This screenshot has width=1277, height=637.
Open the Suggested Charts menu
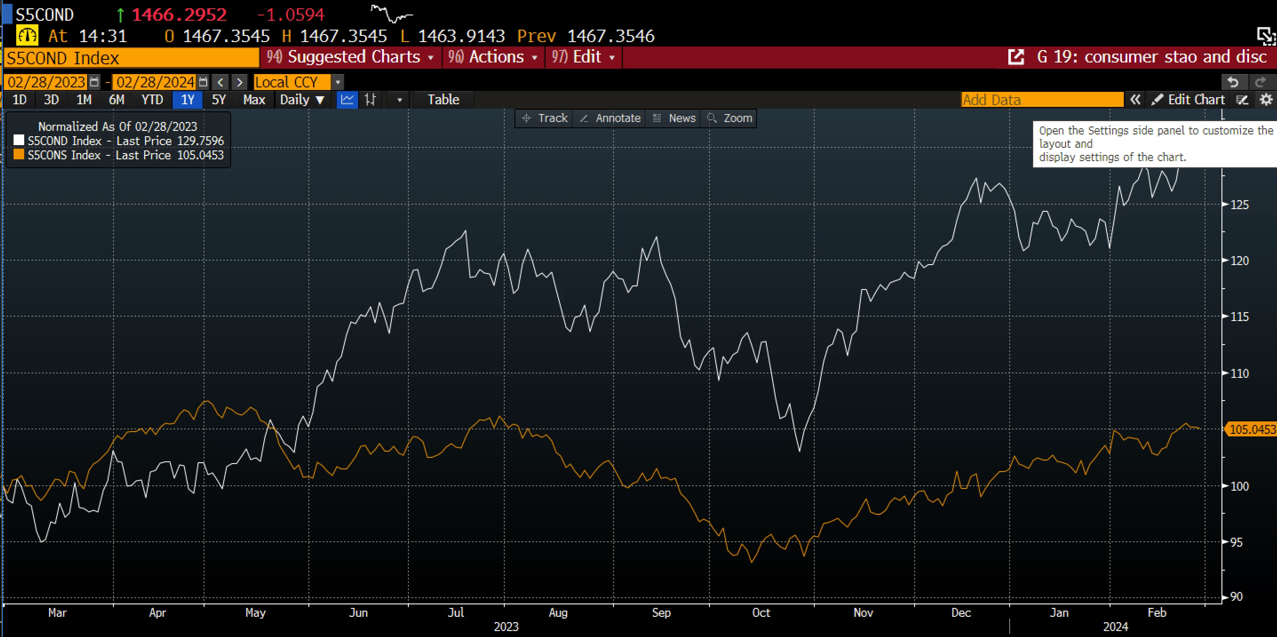click(x=351, y=57)
